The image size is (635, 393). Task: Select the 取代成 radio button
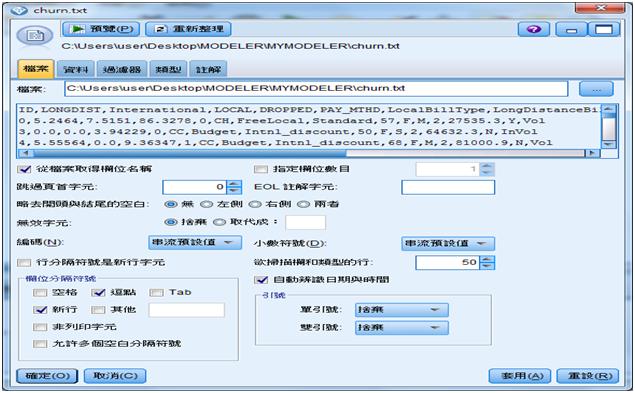[x=219, y=222]
